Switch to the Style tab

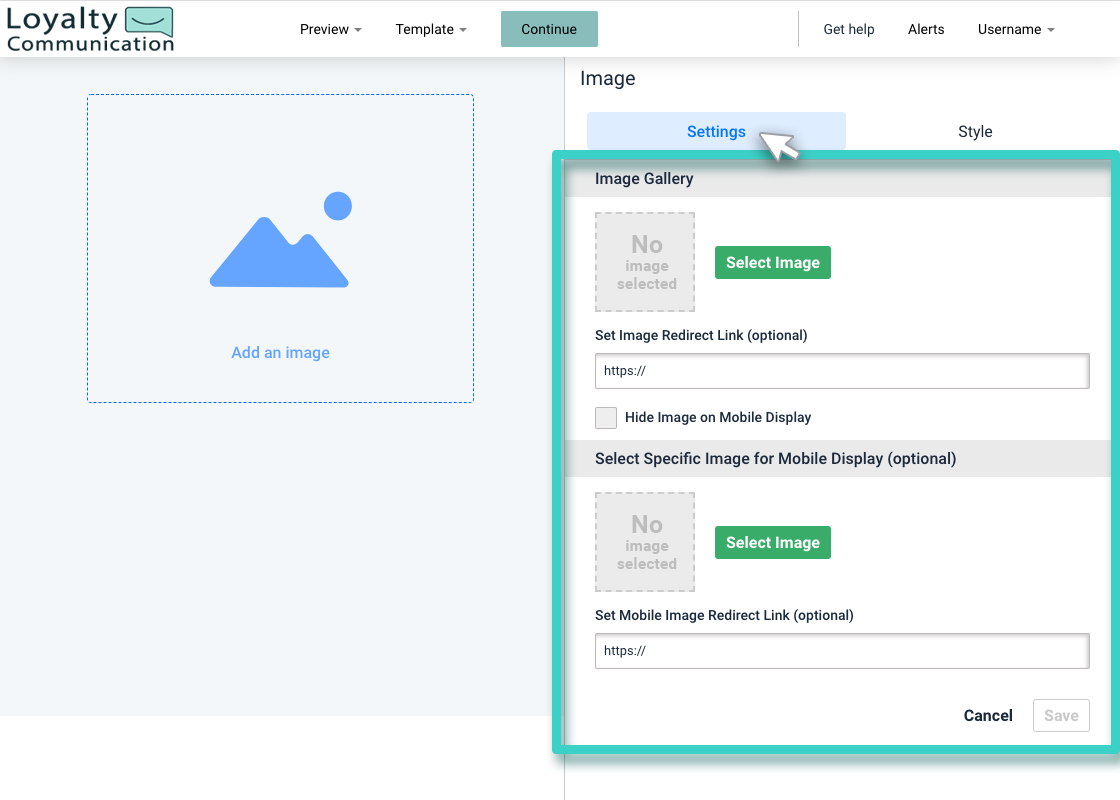tap(975, 131)
